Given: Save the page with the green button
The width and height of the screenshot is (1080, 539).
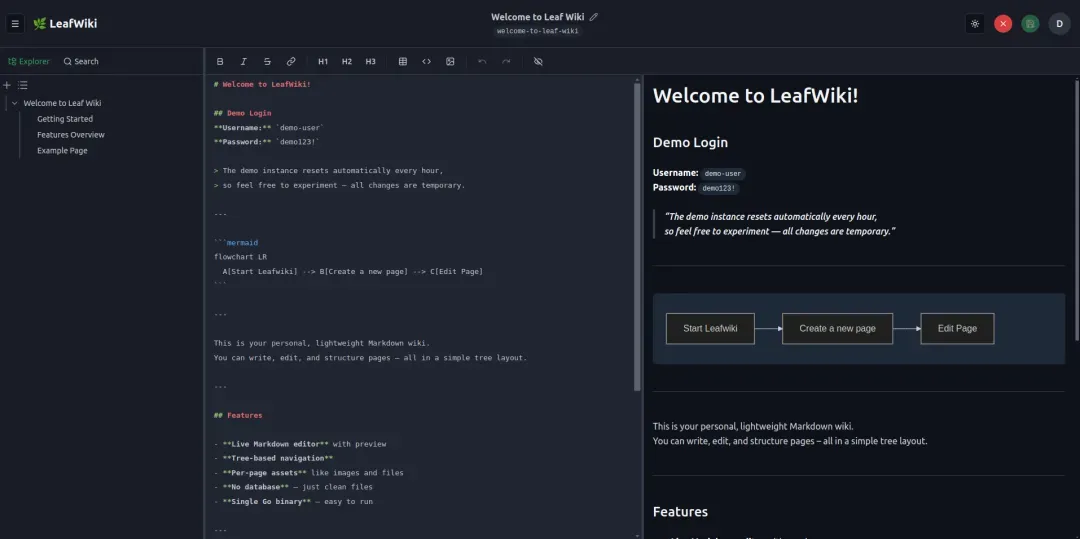Looking at the screenshot, I should 1030,23.
